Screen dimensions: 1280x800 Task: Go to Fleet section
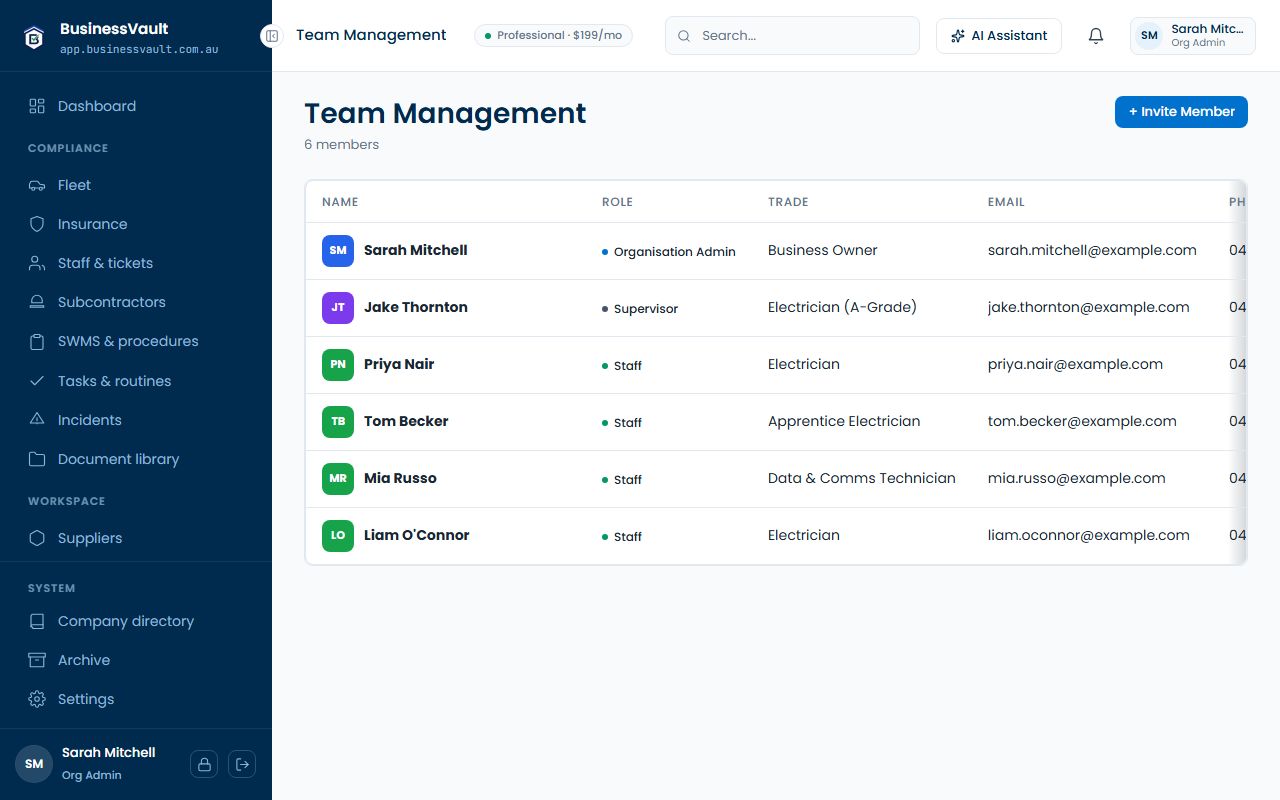[136, 185]
